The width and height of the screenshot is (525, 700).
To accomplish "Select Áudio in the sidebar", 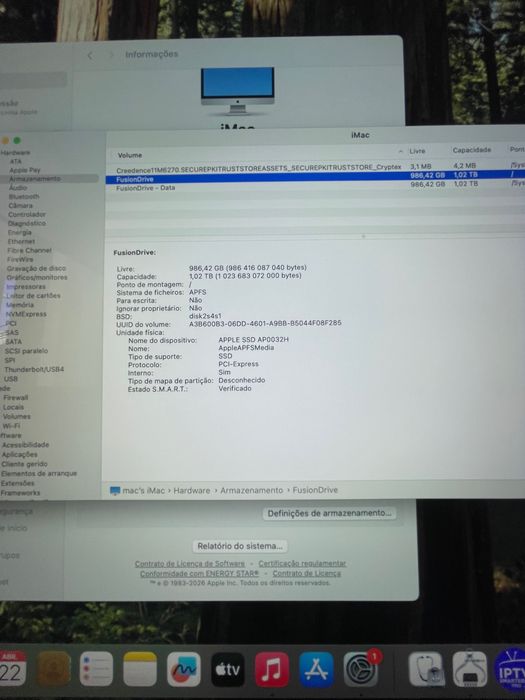I will point(18,188).
